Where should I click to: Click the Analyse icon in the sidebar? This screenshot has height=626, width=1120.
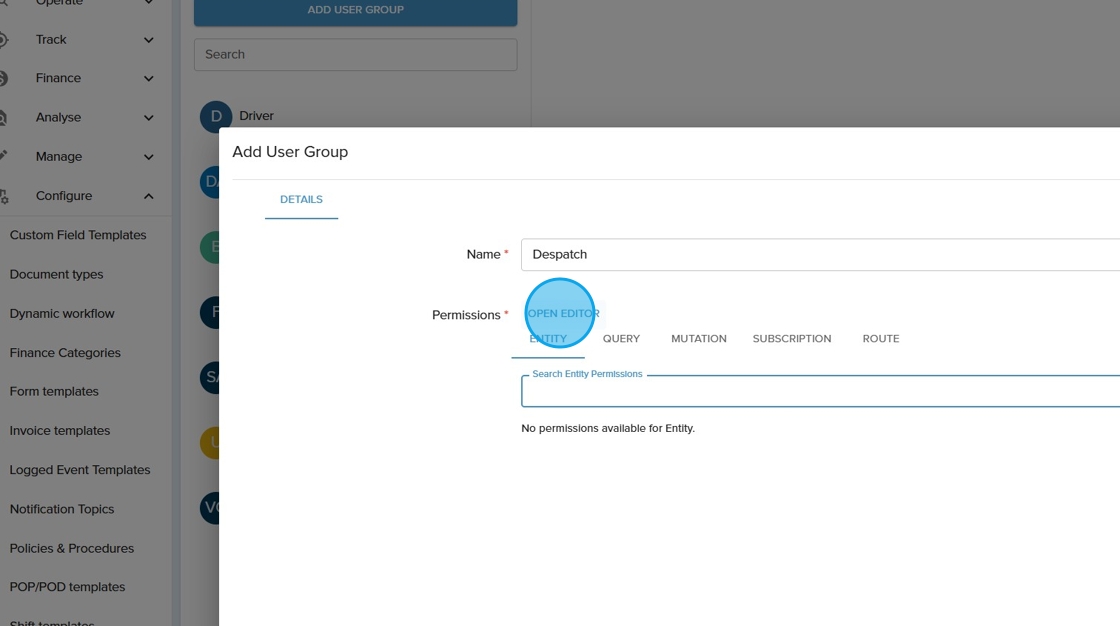coord(3,118)
